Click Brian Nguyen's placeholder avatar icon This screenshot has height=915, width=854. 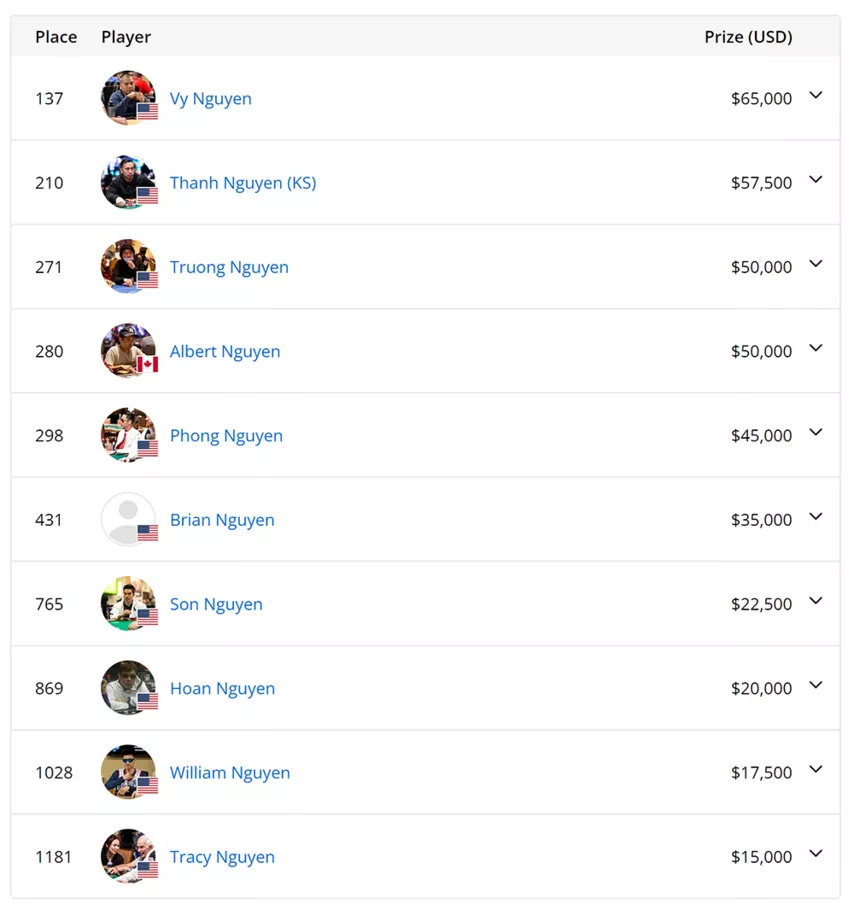[x=128, y=519]
